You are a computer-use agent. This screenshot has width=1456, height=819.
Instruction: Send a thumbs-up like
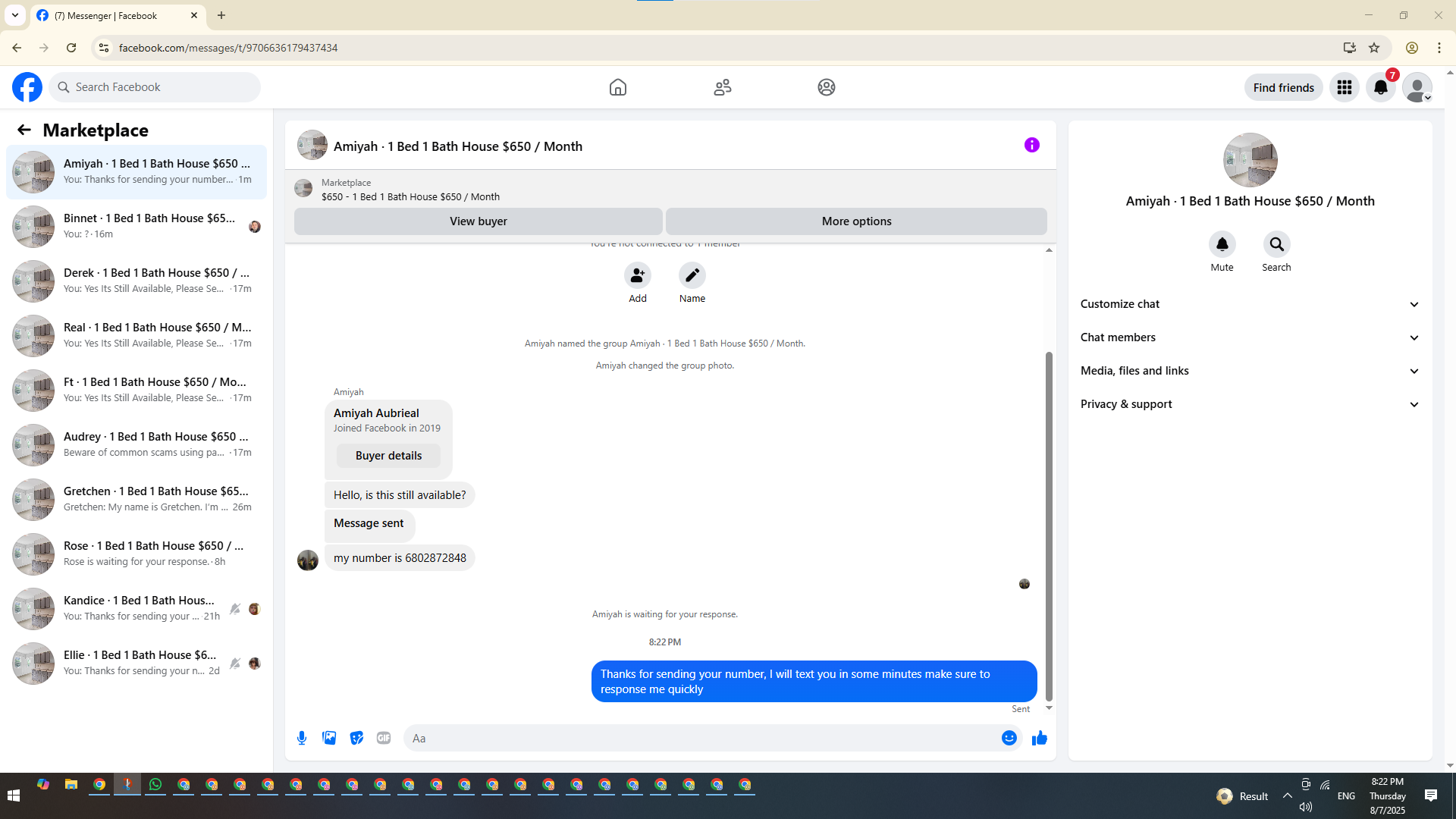[1040, 738]
